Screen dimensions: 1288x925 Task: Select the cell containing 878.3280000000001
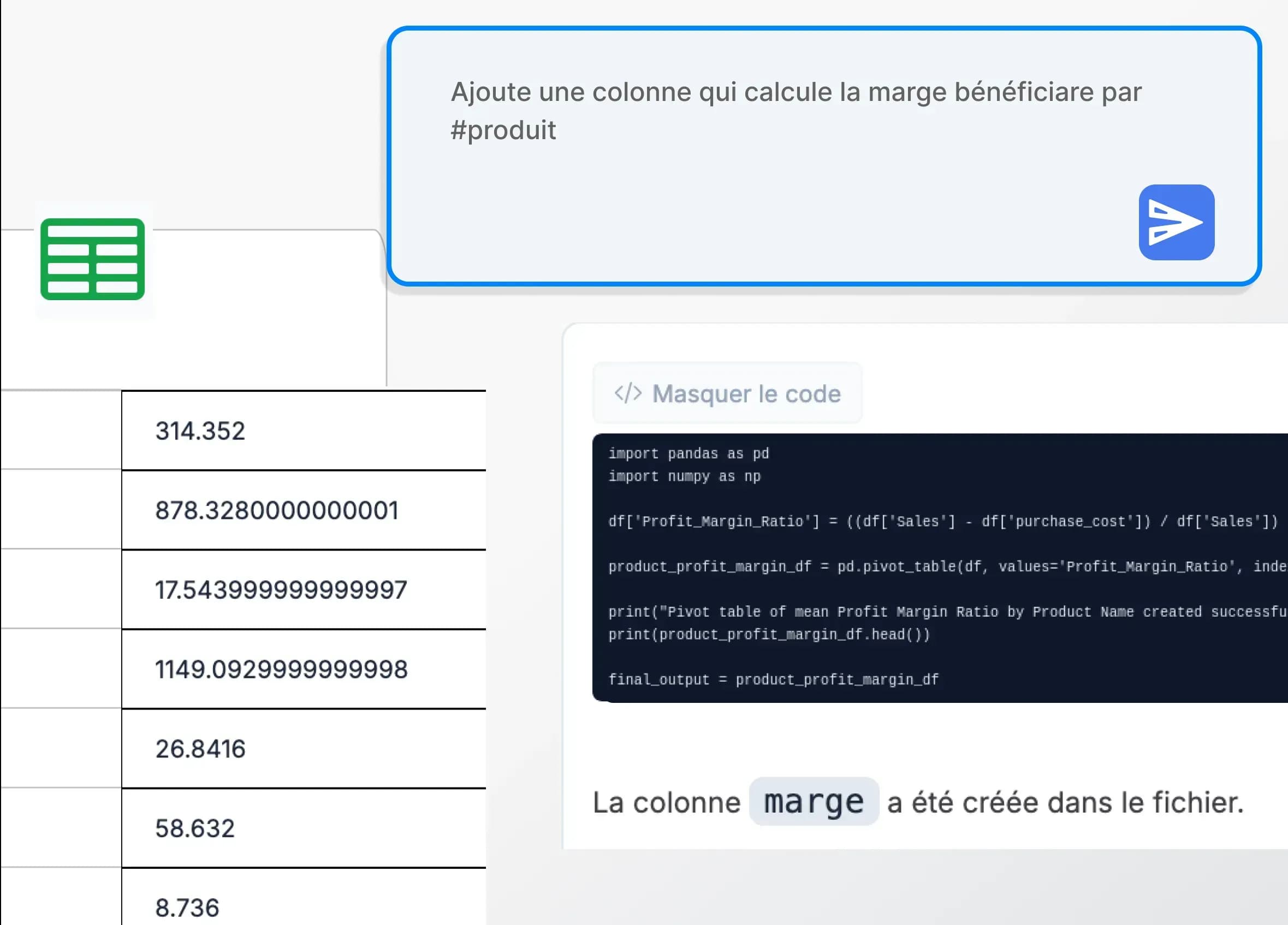304,510
